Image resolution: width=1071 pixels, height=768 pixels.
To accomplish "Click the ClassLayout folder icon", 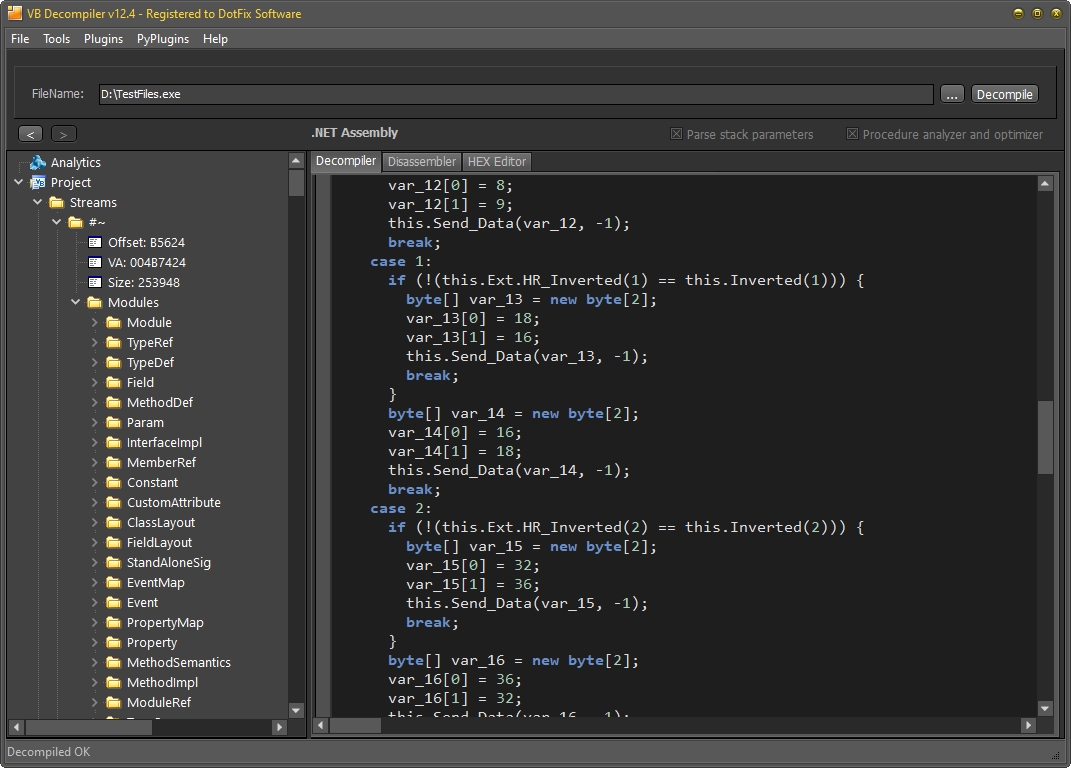I will pos(113,522).
